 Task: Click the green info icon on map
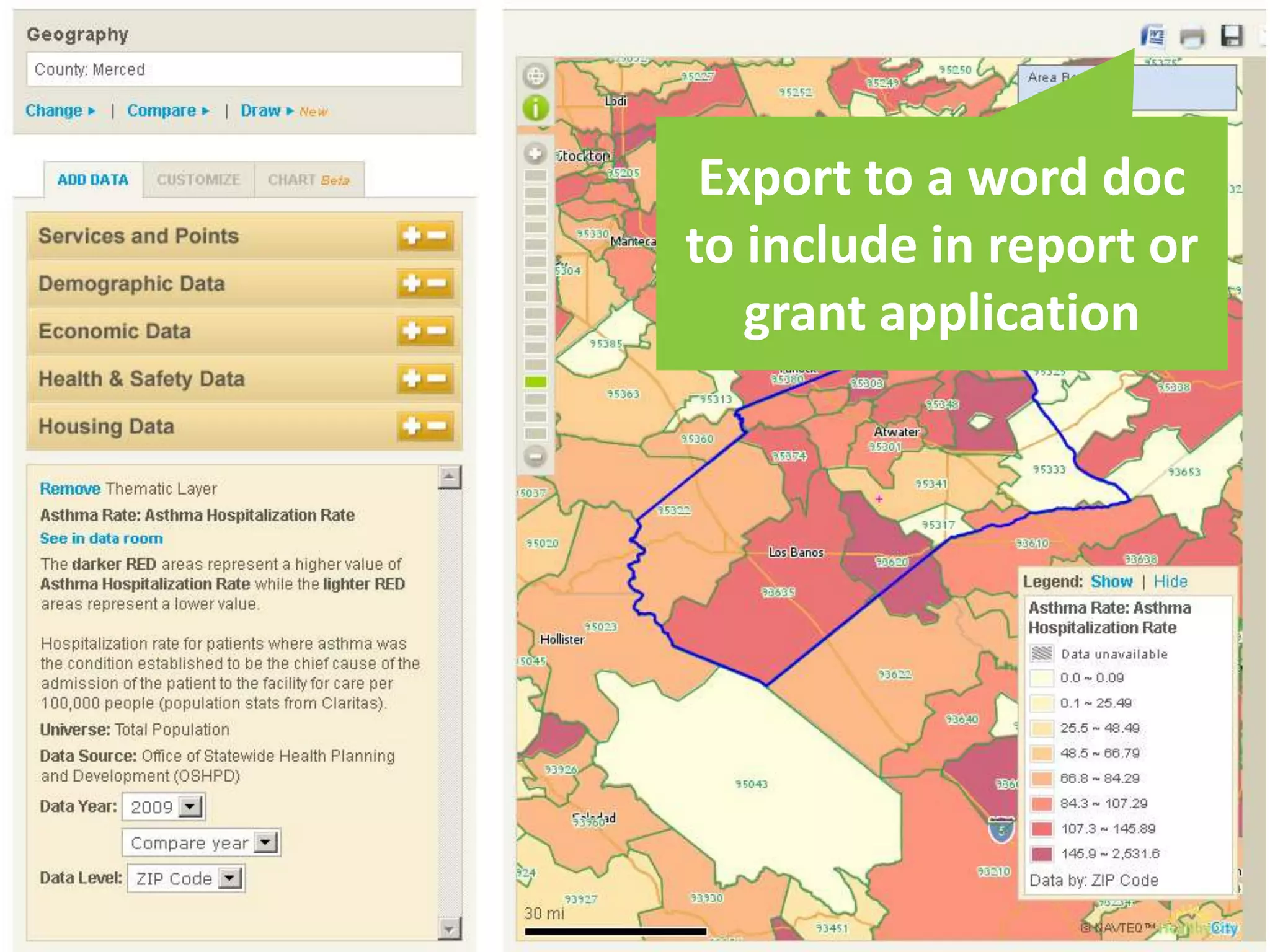(536, 108)
